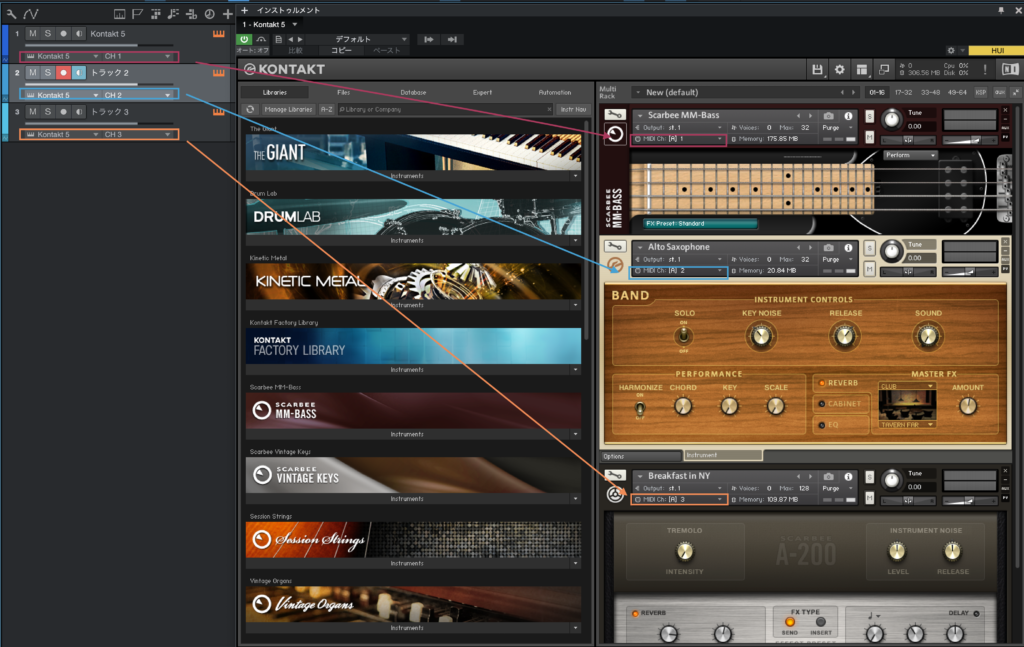Screen dimensions: 1024x647
Task: Click the Tune knob on Breakfast in NY
Action: [x=893, y=479]
